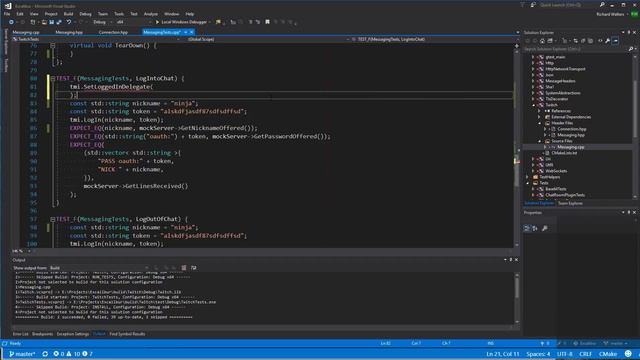640x360 pixels.
Task: Open the Global Scope navigation dropdown
Action: pyautogui.click(x=268, y=39)
